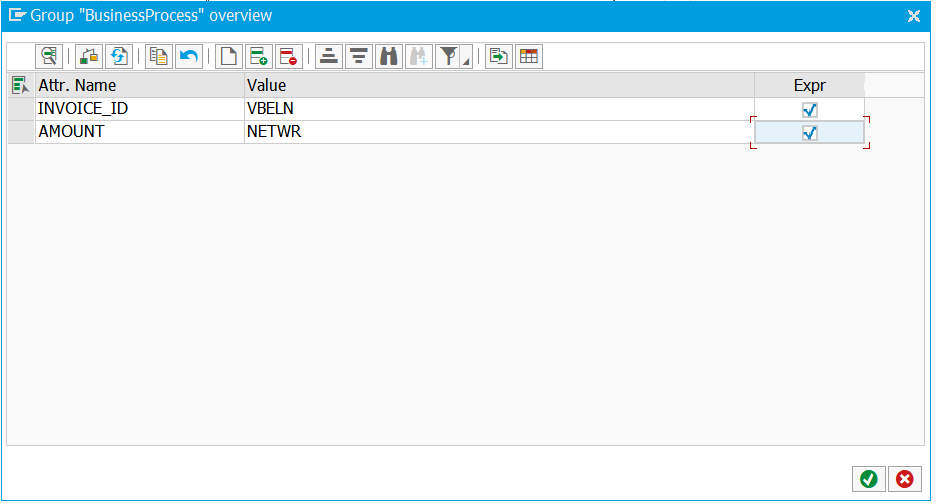The height and width of the screenshot is (504, 936).
Task: Click the Undo arrow icon
Action: pos(188,57)
